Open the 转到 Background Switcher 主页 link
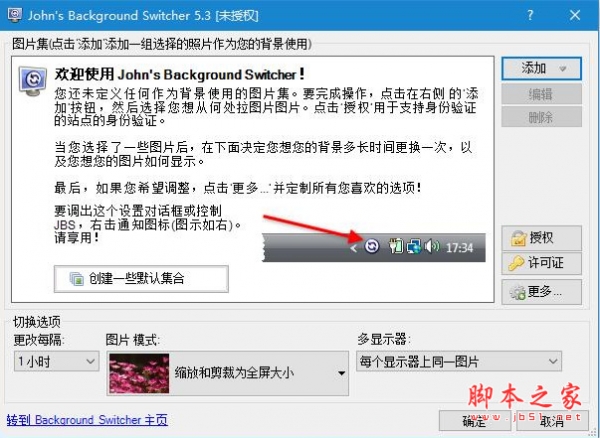 point(87,420)
